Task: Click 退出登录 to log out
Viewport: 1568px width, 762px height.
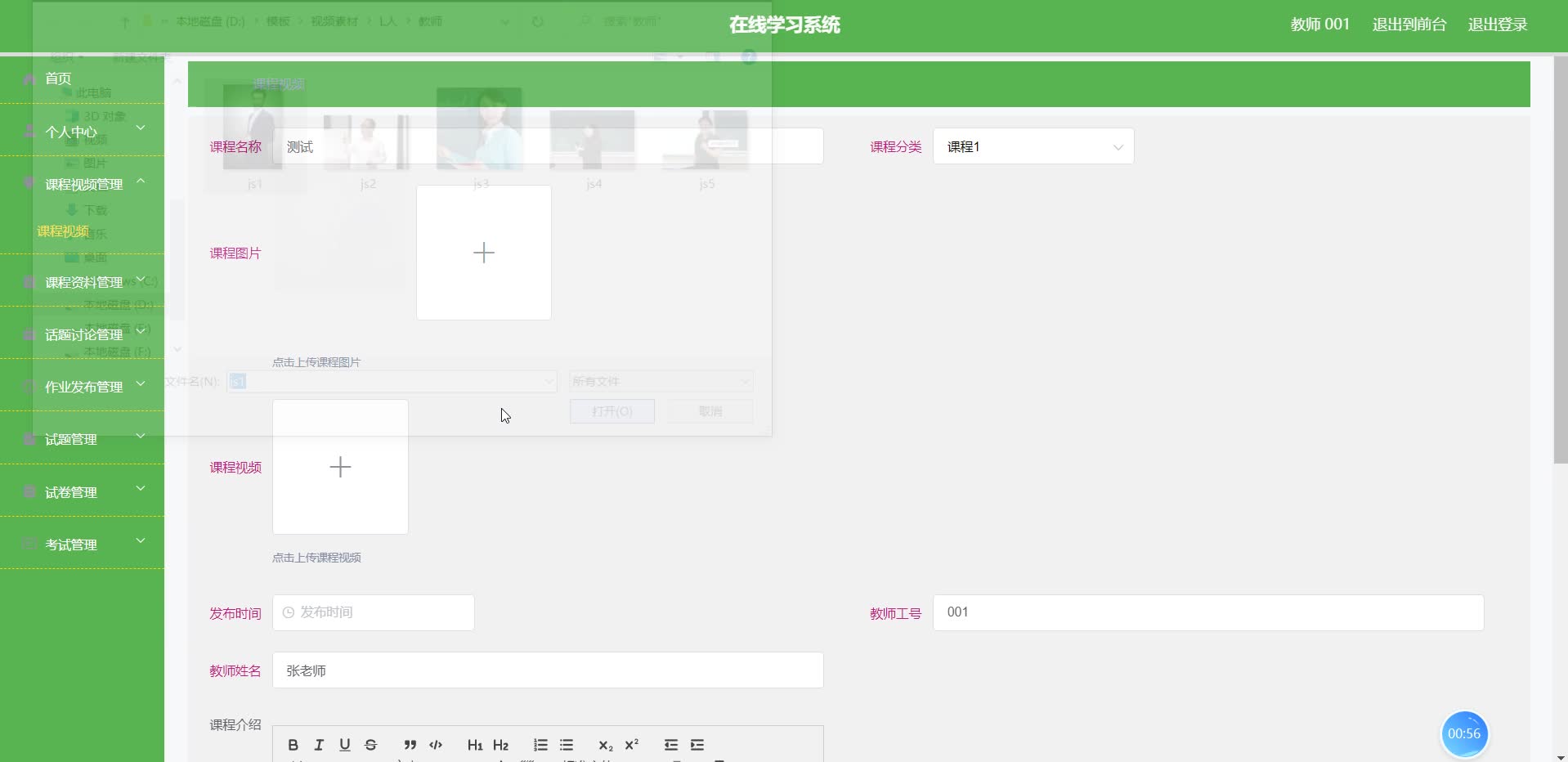Action: point(1498,25)
